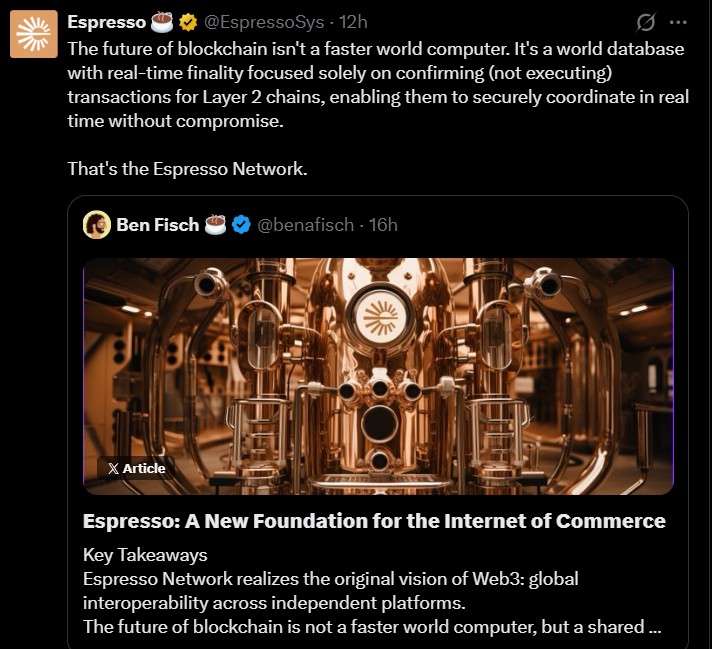Click the 12h timestamp on the post
This screenshot has height=649, width=712.
[354, 22]
